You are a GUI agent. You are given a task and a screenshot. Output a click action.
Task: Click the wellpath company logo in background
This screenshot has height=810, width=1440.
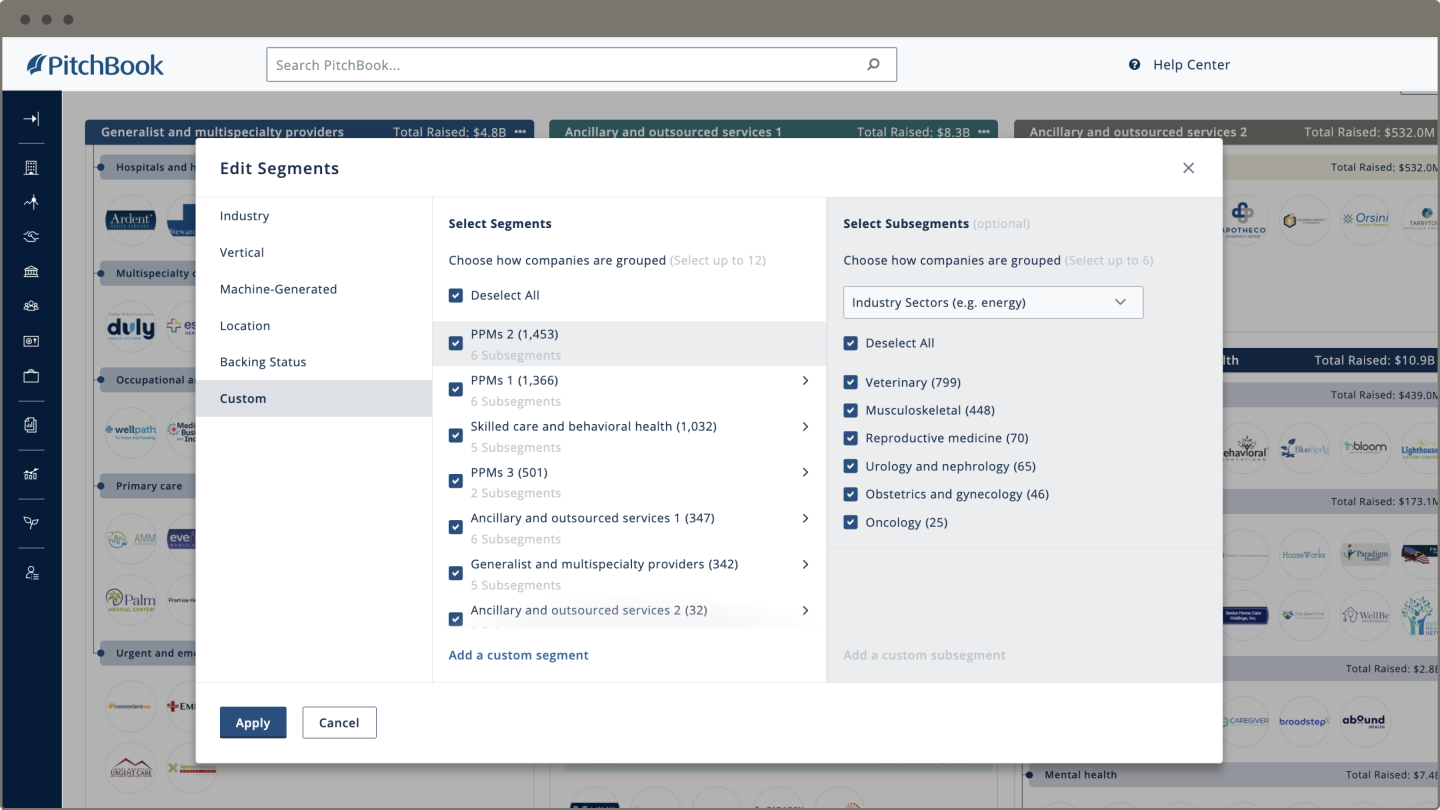[x=131, y=431]
